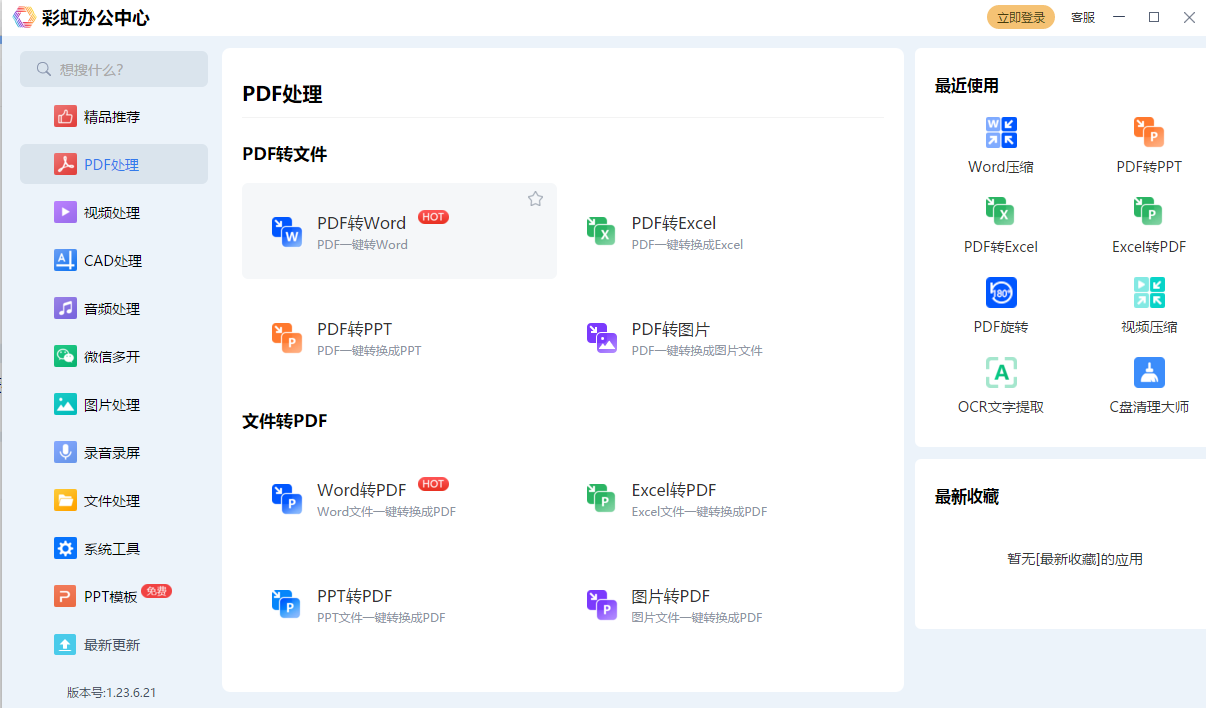Open the CAD处理 section
This screenshot has height=708, width=1206.
point(113,260)
